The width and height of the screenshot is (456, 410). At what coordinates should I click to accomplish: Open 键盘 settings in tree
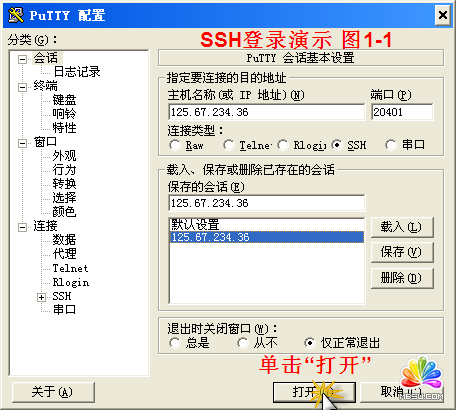64,100
